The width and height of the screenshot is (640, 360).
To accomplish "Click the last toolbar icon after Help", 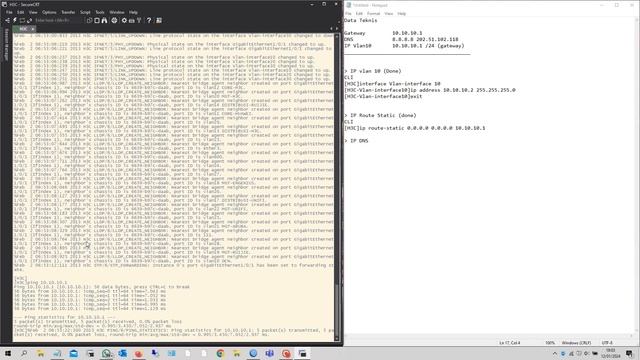I will click(x=159, y=20).
